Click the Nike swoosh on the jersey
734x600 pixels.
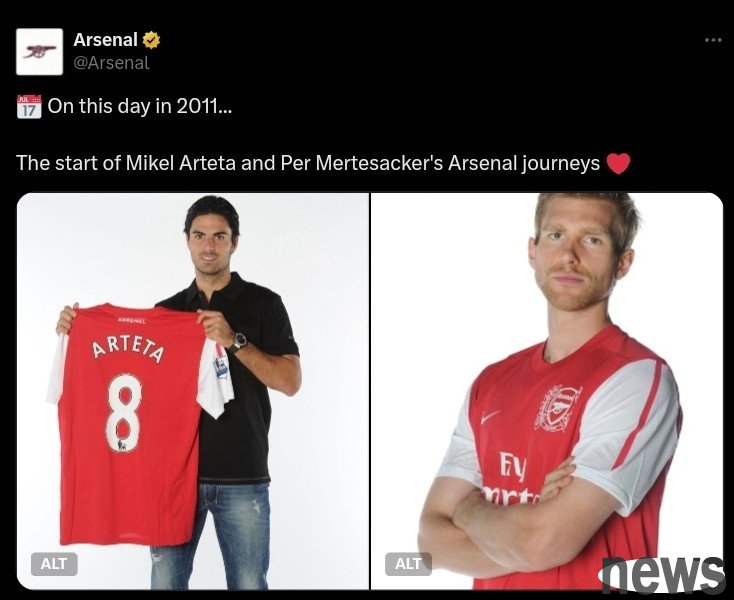pyautogui.click(x=490, y=416)
